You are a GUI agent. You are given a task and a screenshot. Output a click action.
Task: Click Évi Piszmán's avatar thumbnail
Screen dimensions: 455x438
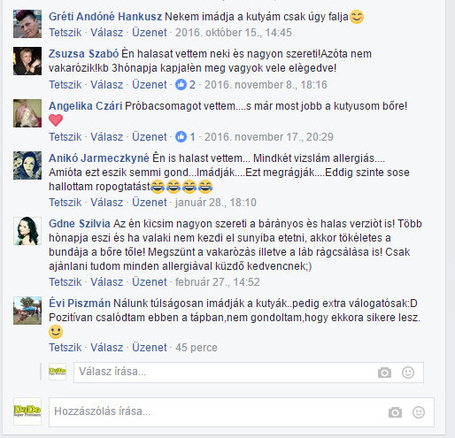[27, 311]
